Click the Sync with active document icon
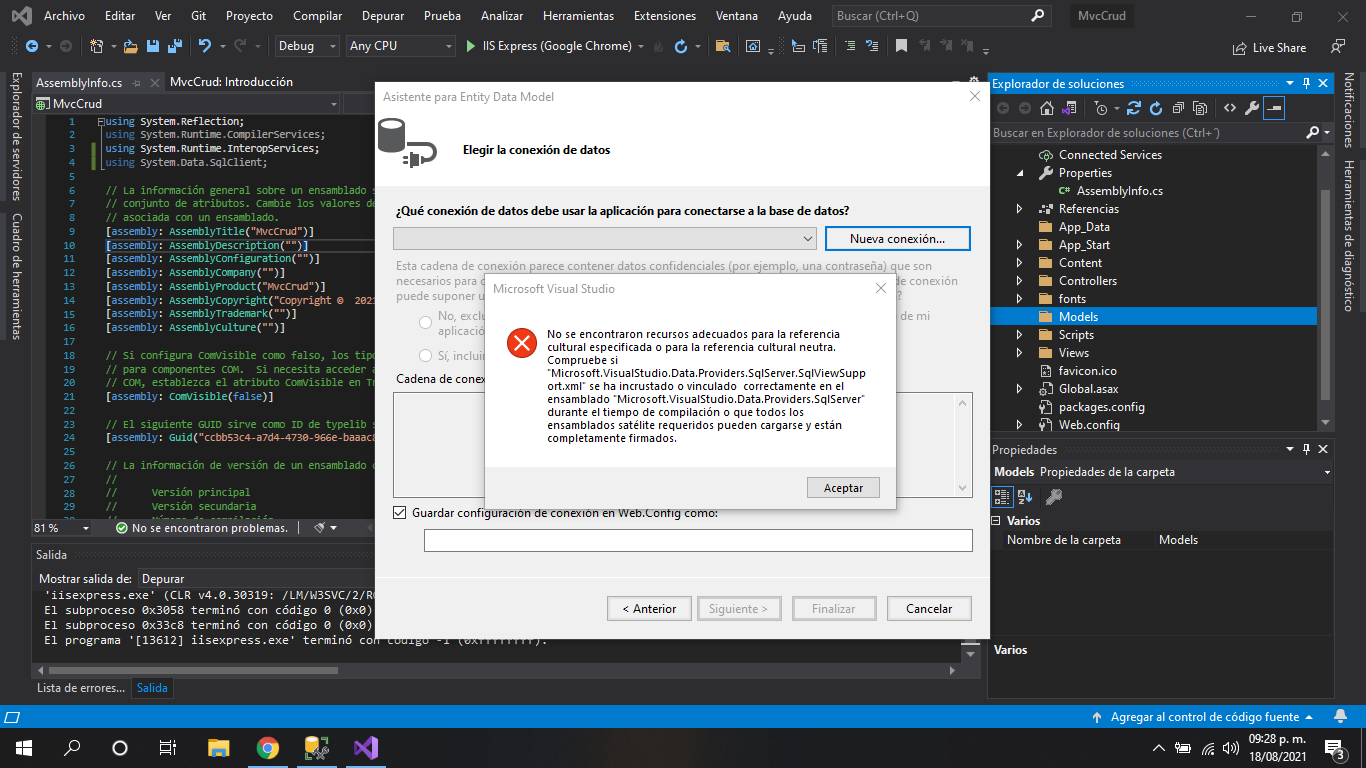The image size is (1366, 768). click(1134, 108)
